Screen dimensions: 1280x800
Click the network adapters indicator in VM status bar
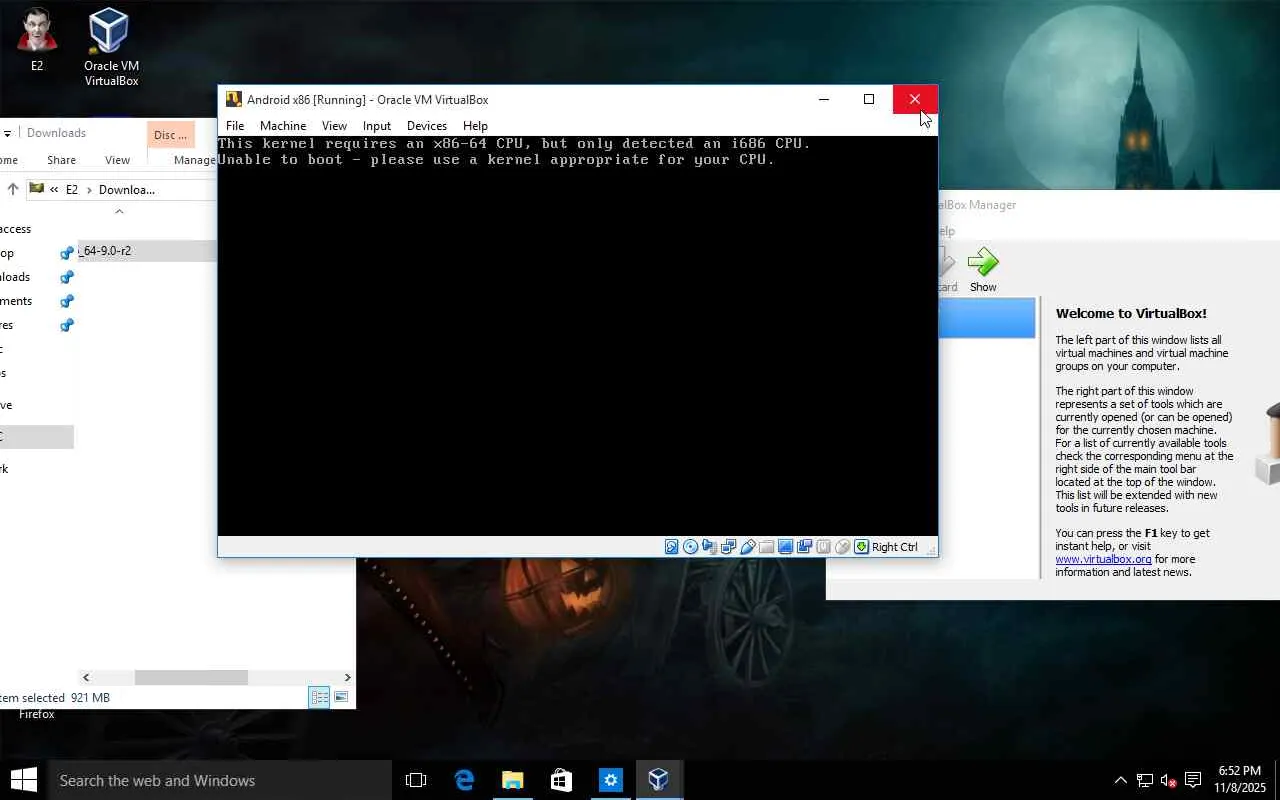pyautogui.click(x=729, y=547)
